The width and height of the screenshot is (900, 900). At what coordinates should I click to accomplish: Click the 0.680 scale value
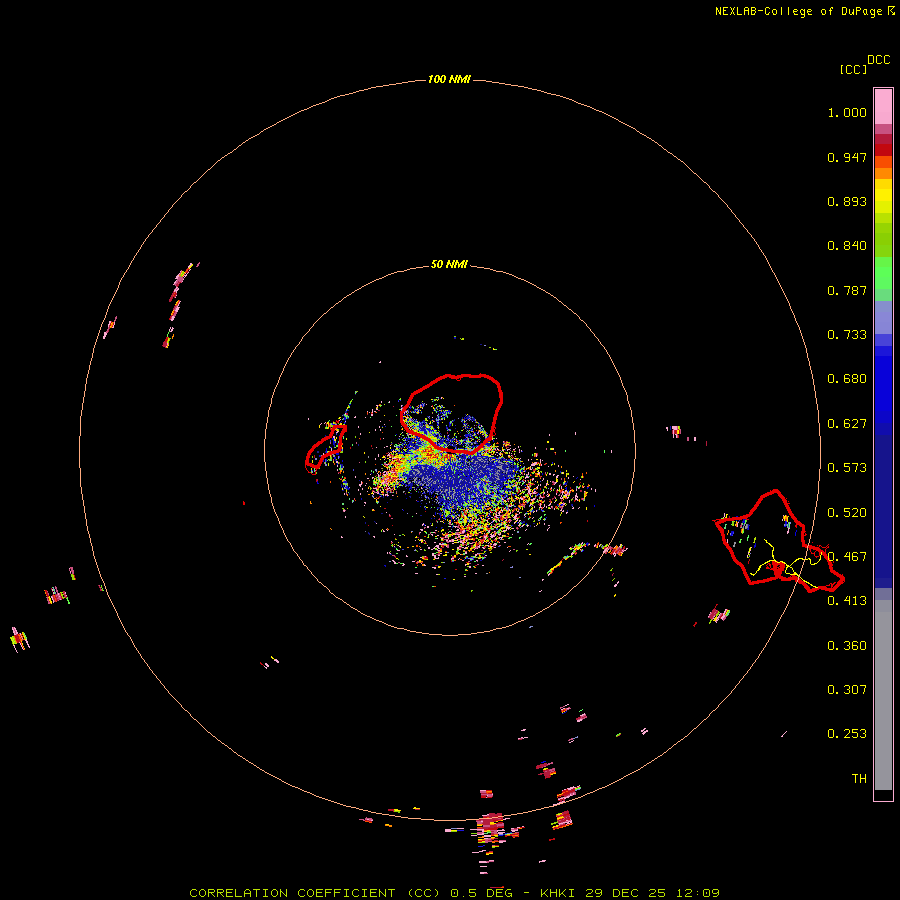click(x=847, y=379)
